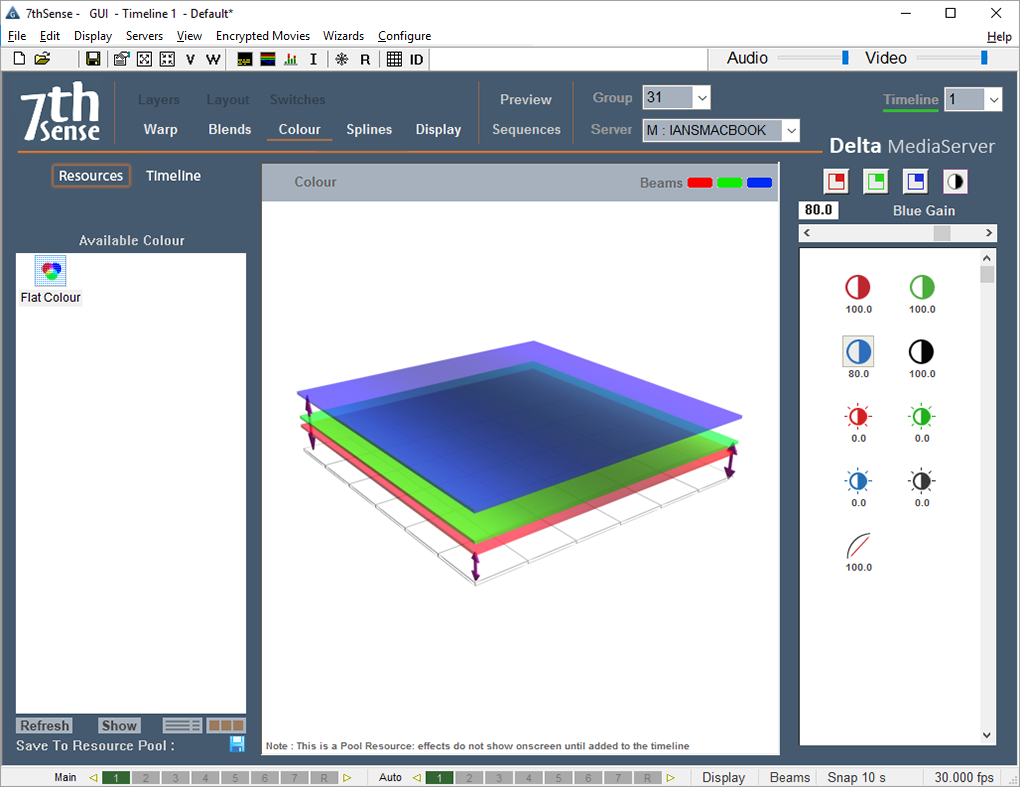
Task: Click the Blue Gain value field 80.0
Action: tap(818, 209)
